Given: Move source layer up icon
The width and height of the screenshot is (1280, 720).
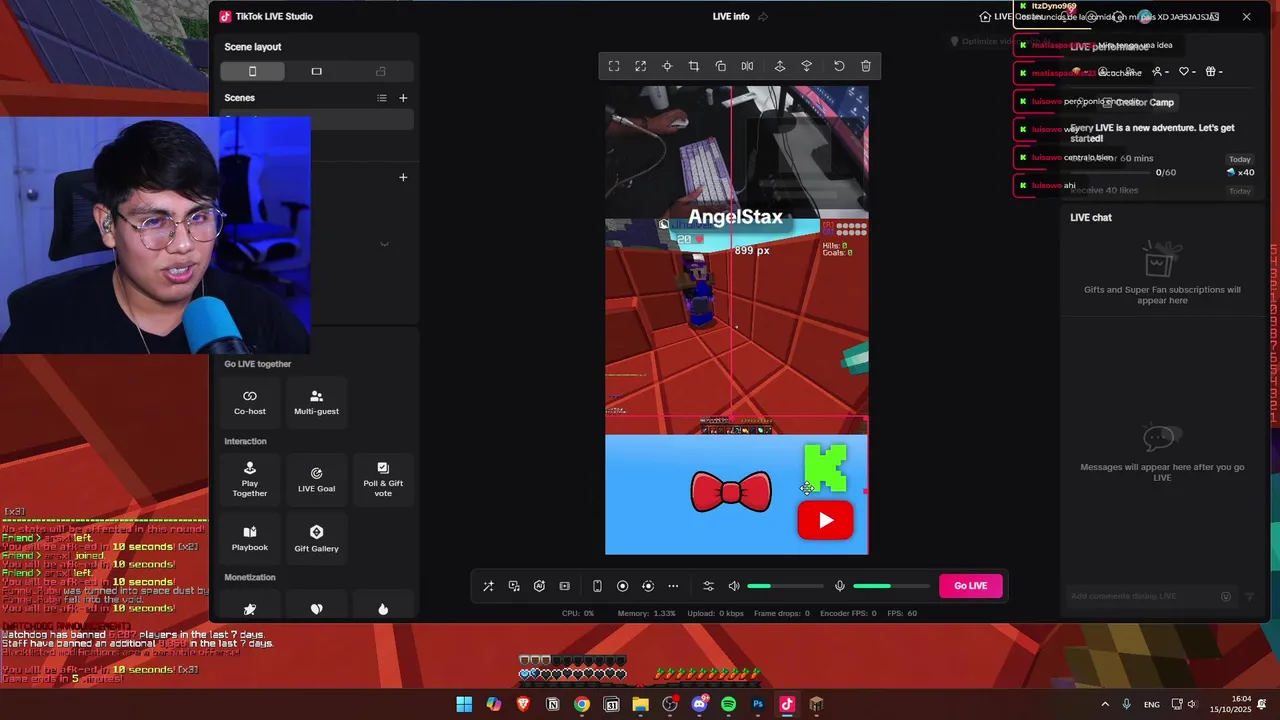Looking at the screenshot, I should (780, 66).
